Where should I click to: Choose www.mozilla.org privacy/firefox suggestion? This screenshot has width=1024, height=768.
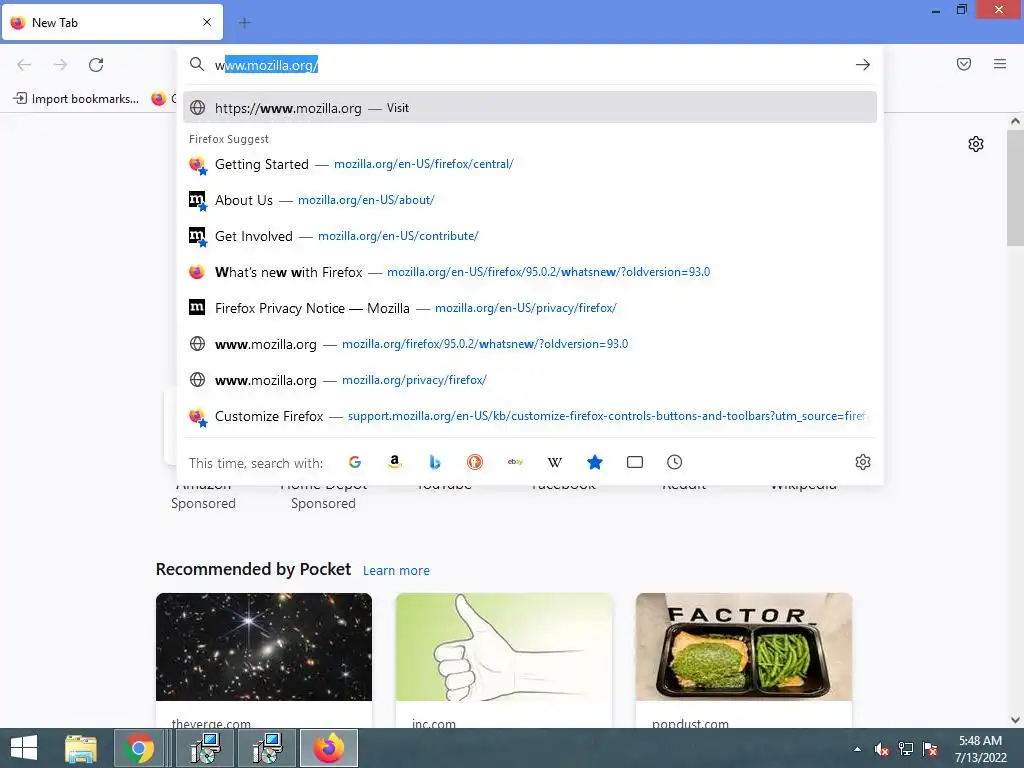click(530, 379)
